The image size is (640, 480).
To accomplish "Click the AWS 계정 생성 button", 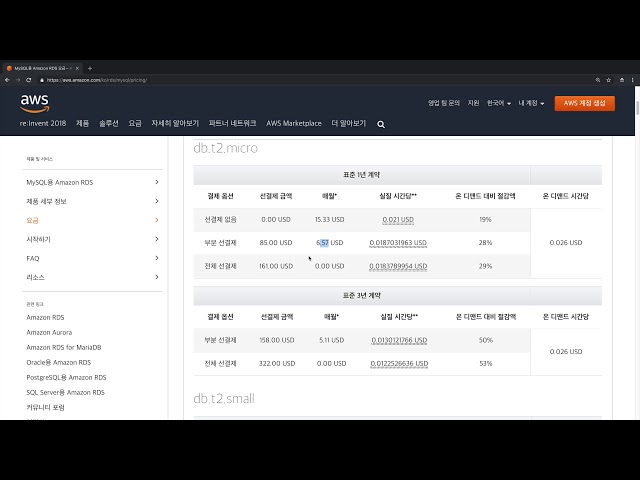I will pos(584,103).
